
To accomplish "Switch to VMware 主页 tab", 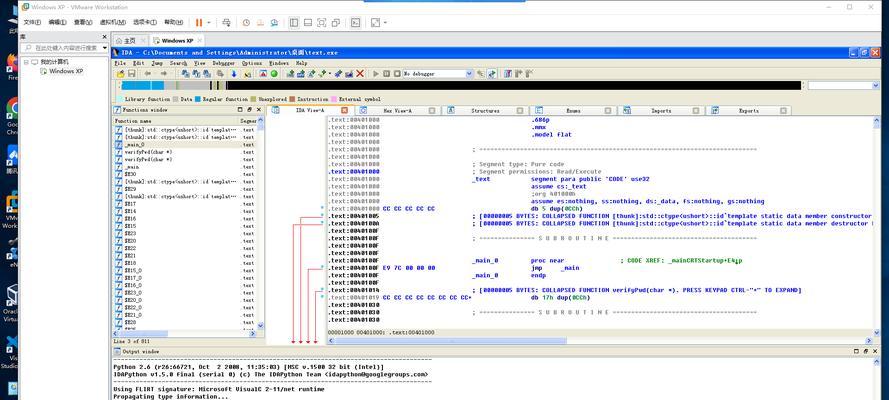I will coord(130,41).
